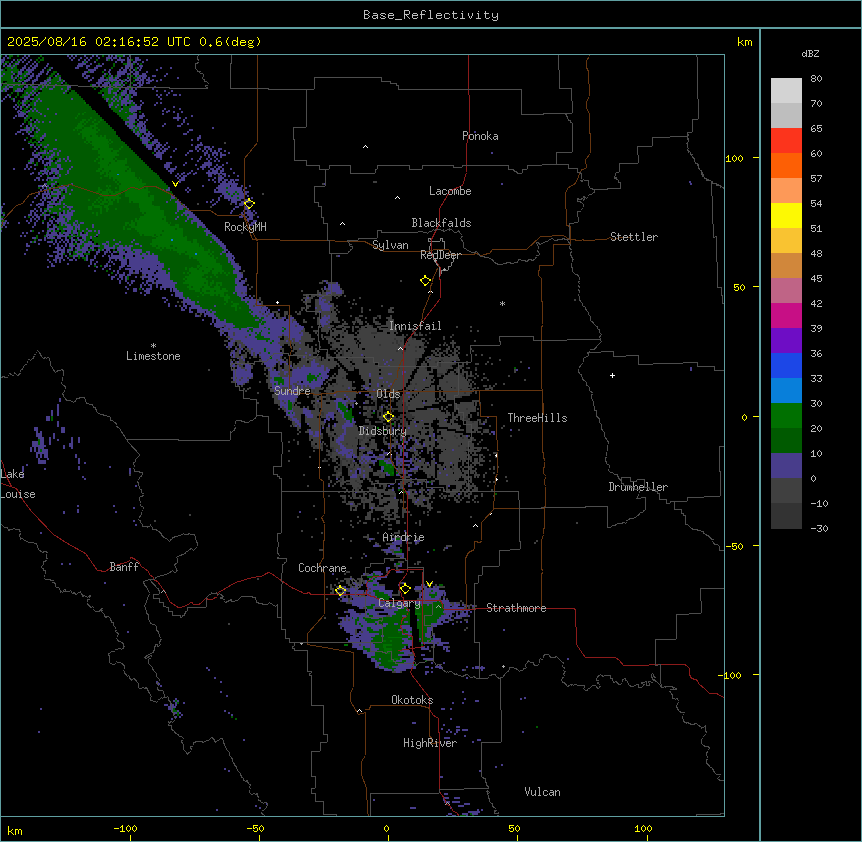Click the white plus marker north of Drumheller
The height and width of the screenshot is (842, 862).
[x=612, y=375]
